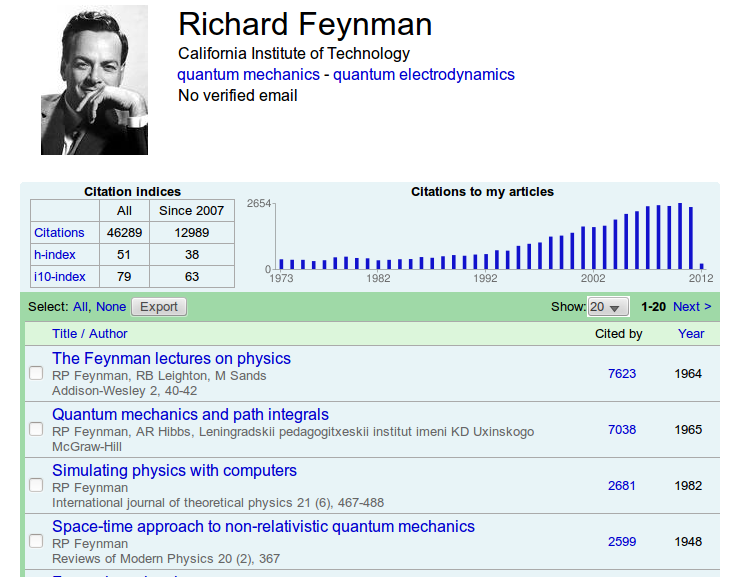Open the quantum electrodynamics interest link
Screen dimensions: 729x577
pyautogui.click(x=423, y=75)
